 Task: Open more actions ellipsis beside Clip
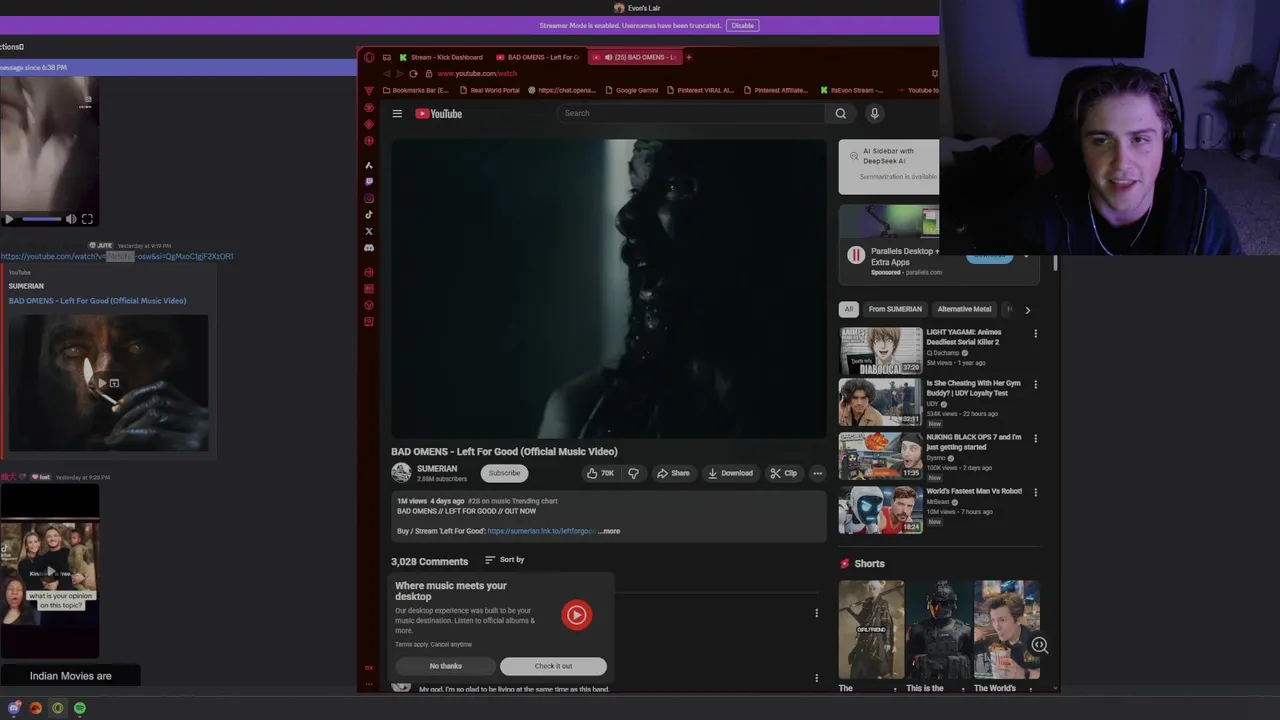(817, 473)
